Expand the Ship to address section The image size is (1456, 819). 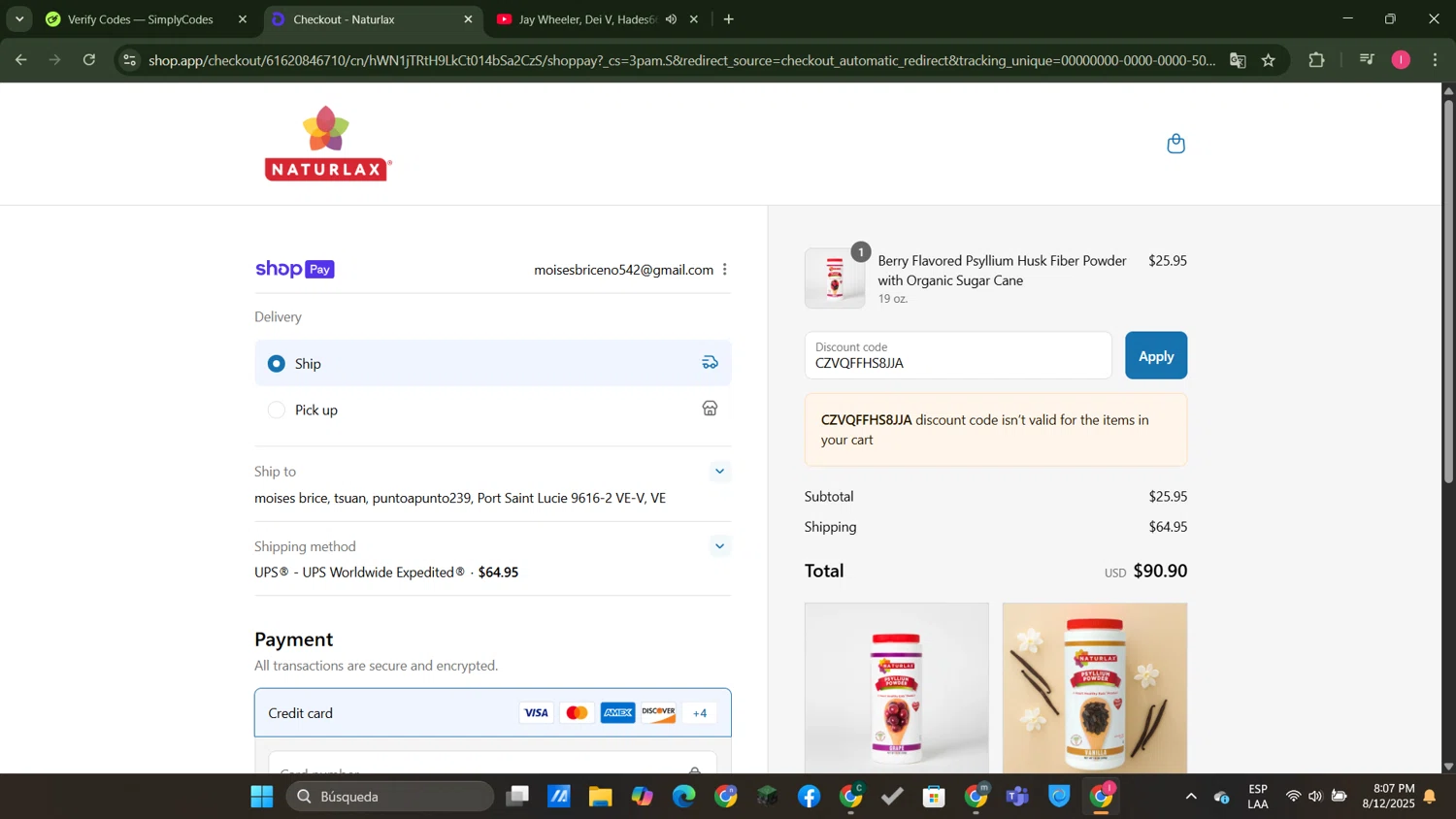click(x=719, y=472)
